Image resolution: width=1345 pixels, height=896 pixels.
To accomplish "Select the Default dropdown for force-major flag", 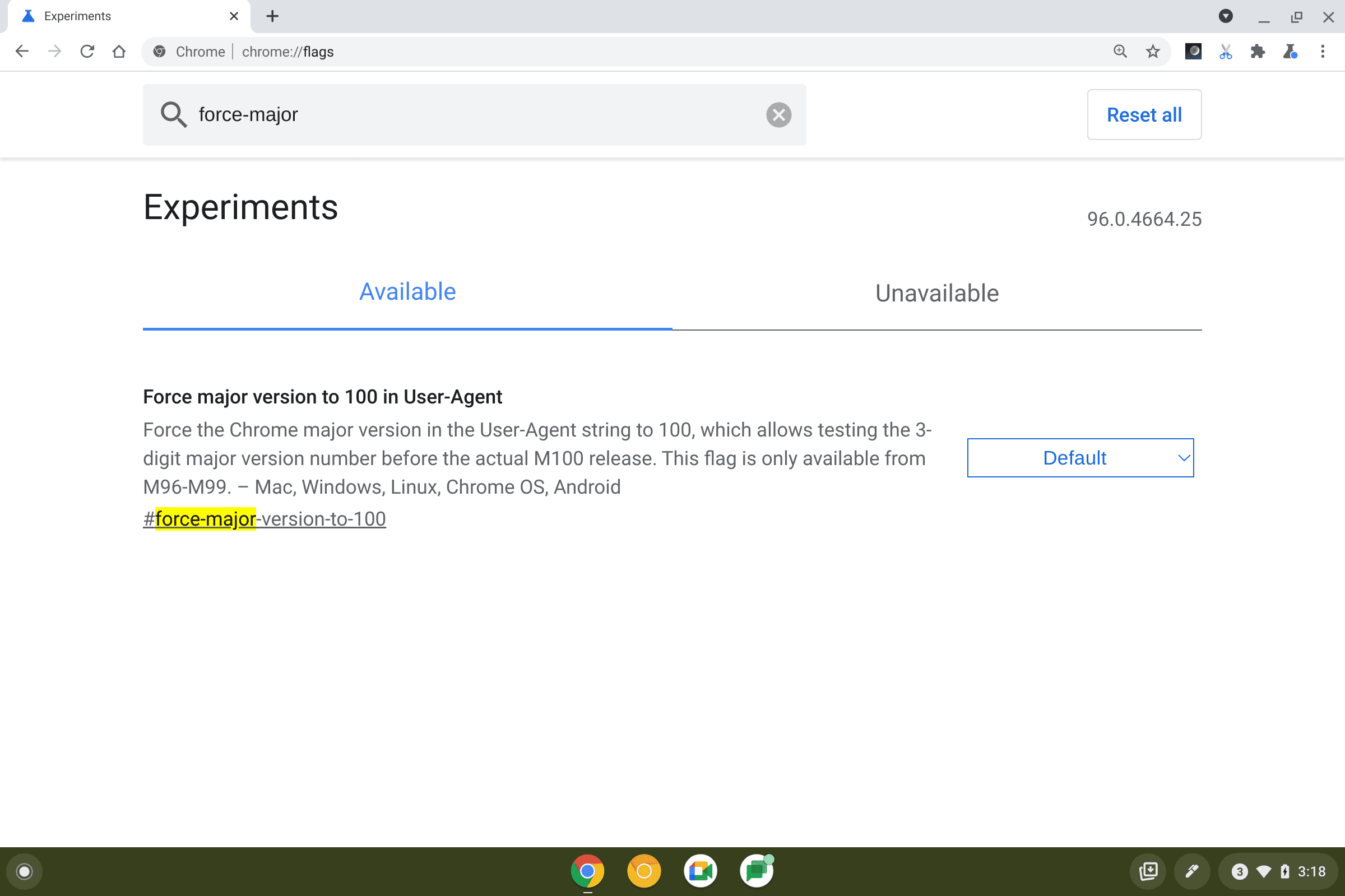I will pyautogui.click(x=1080, y=458).
